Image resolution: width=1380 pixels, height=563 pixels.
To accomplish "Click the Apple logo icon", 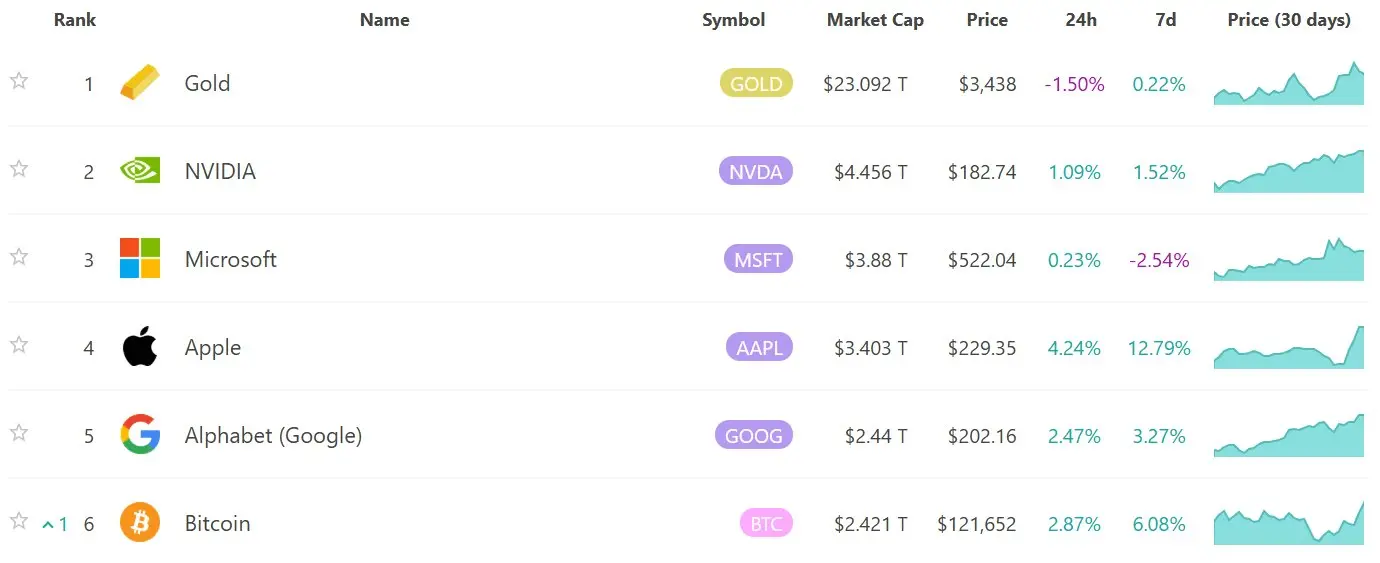I will click(140, 346).
